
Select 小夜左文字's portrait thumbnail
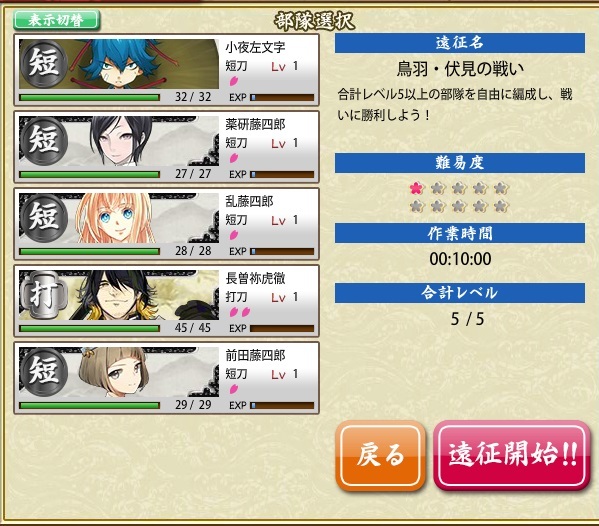click(x=119, y=64)
